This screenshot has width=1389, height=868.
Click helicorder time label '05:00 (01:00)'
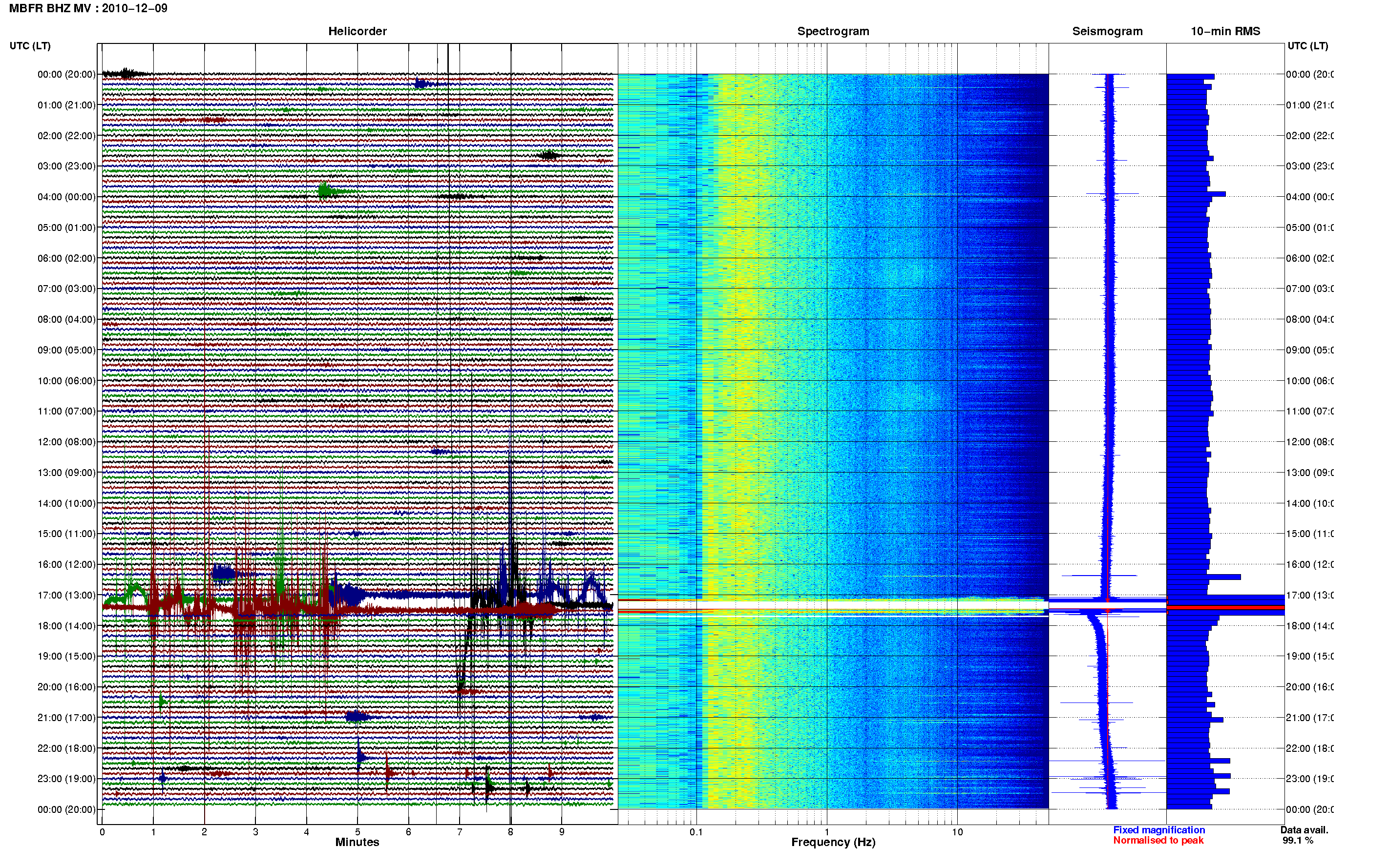tap(66, 227)
